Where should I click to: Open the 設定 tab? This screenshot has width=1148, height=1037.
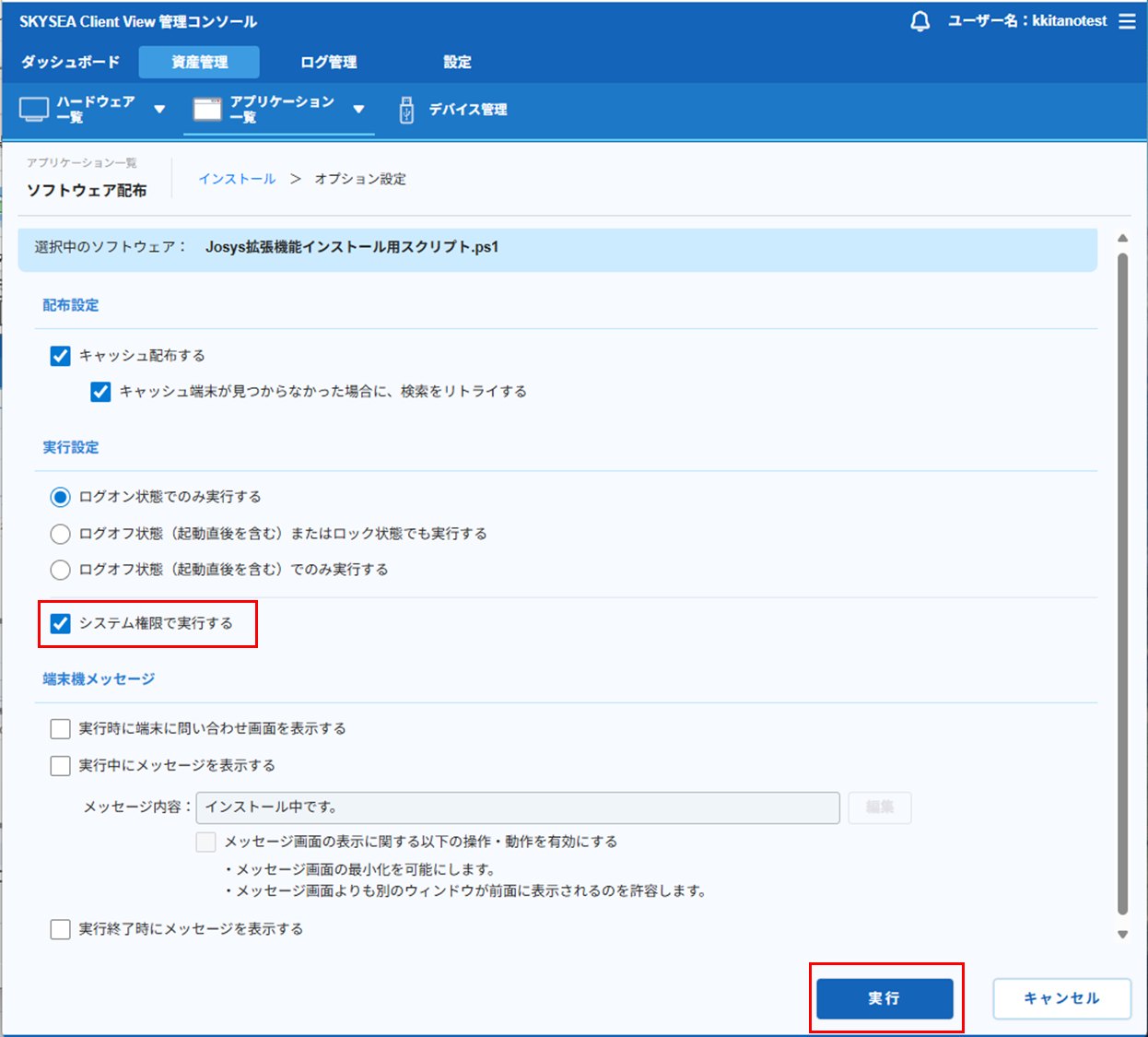(457, 62)
